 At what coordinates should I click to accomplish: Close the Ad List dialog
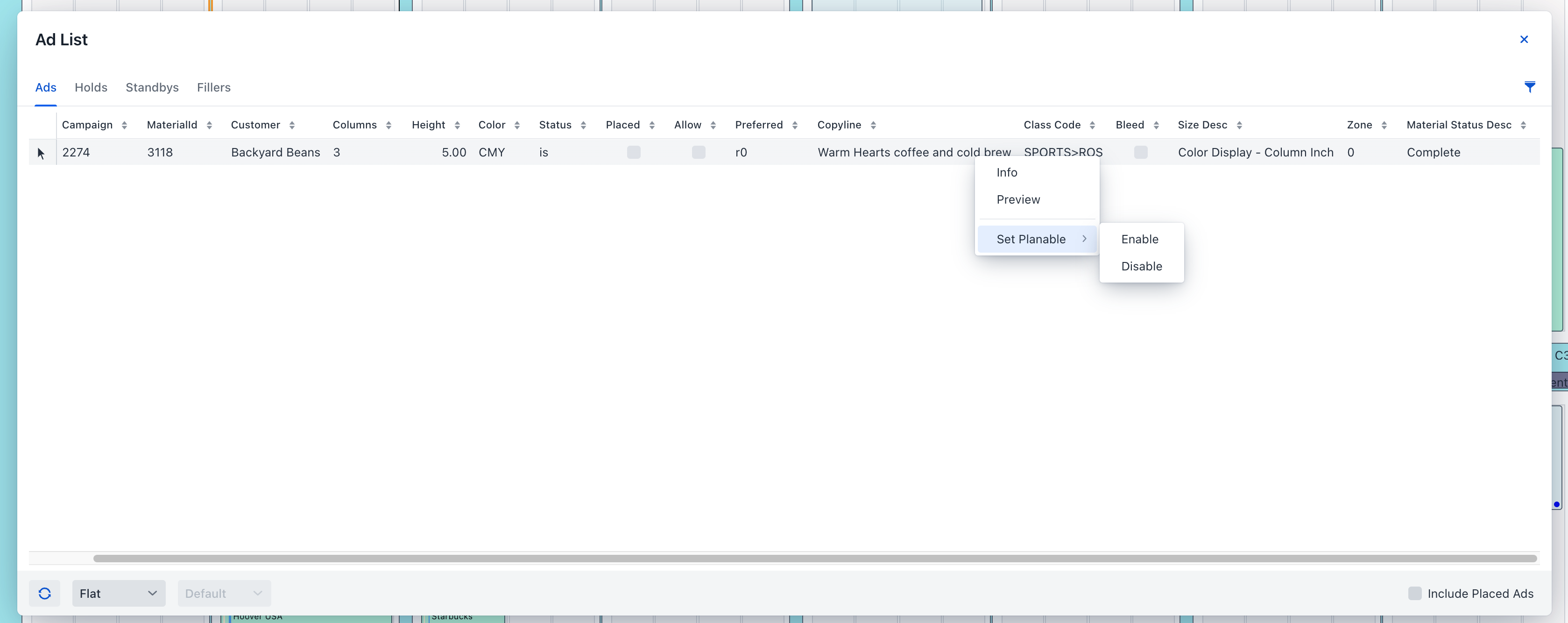pyautogui.click(x=1524, y=40)
